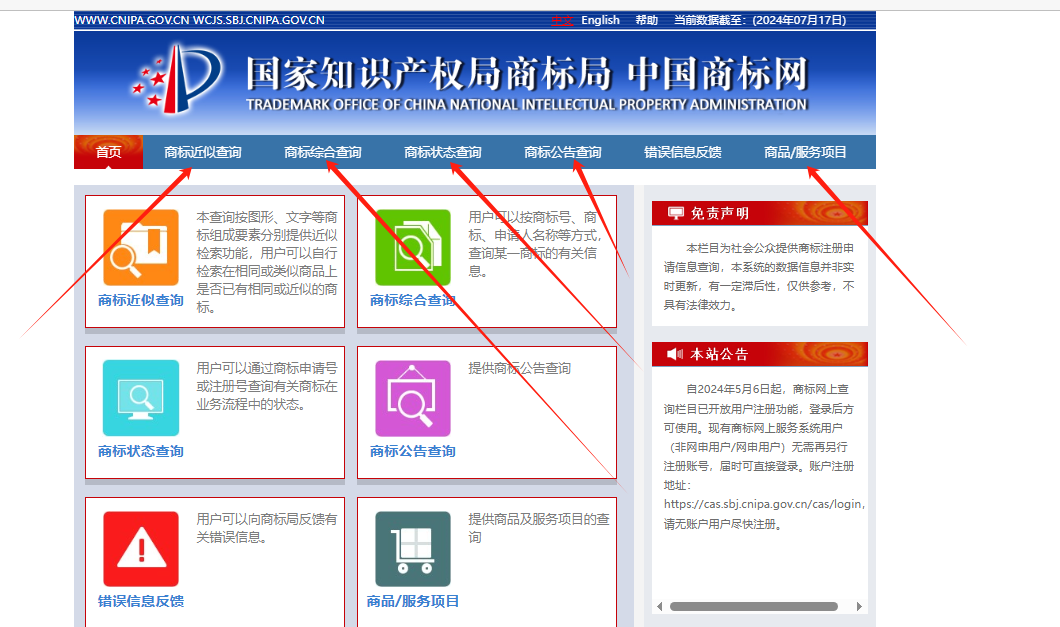This screenshot has width=1060, height=627.
Task: Click the green 商标综合查询 document icon
Action: pyautogui.click(x=413, y=248)
